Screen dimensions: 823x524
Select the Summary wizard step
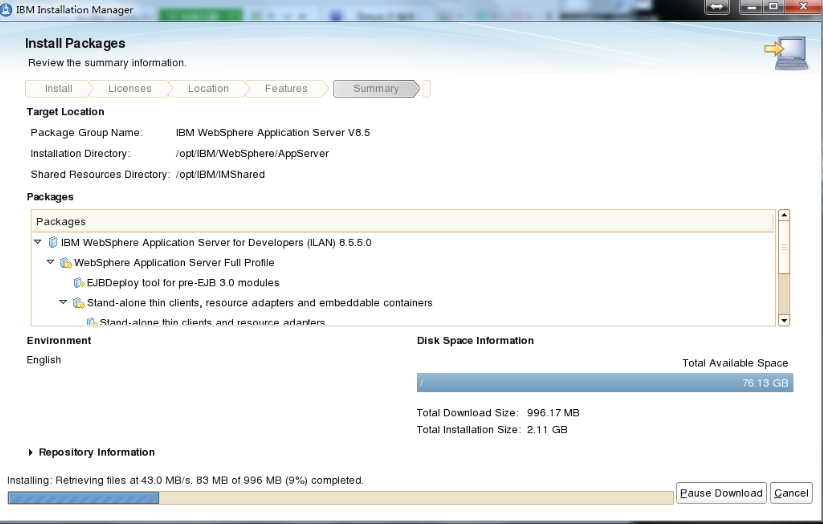tap(376, 89)
